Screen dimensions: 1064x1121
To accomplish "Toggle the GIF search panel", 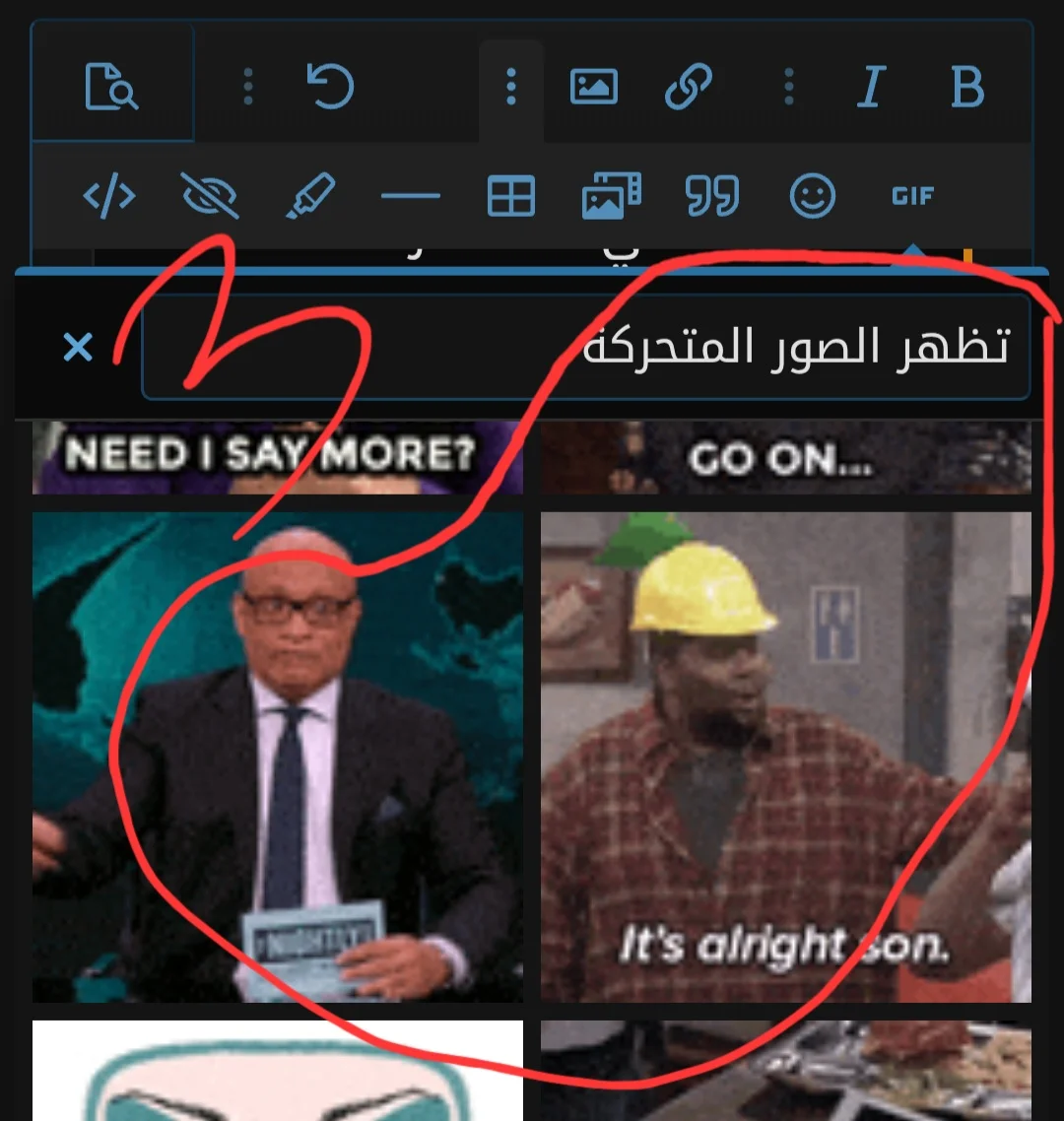I will click(913, 195).
